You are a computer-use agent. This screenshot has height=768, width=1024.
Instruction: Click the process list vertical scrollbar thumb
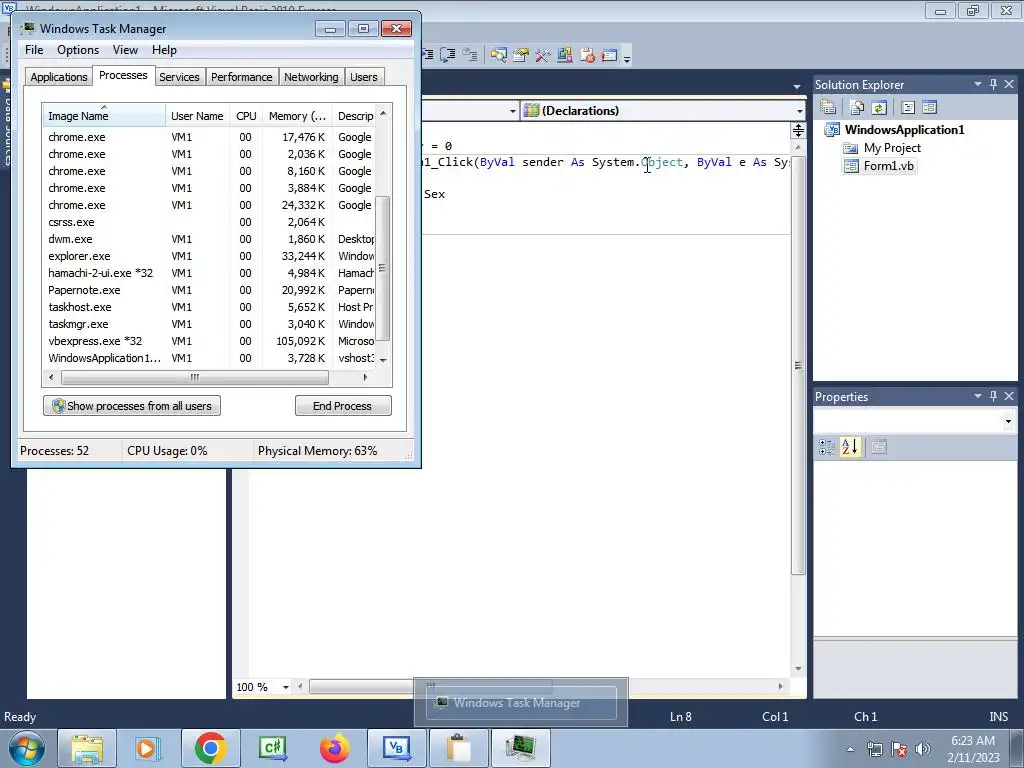point(383,268)
